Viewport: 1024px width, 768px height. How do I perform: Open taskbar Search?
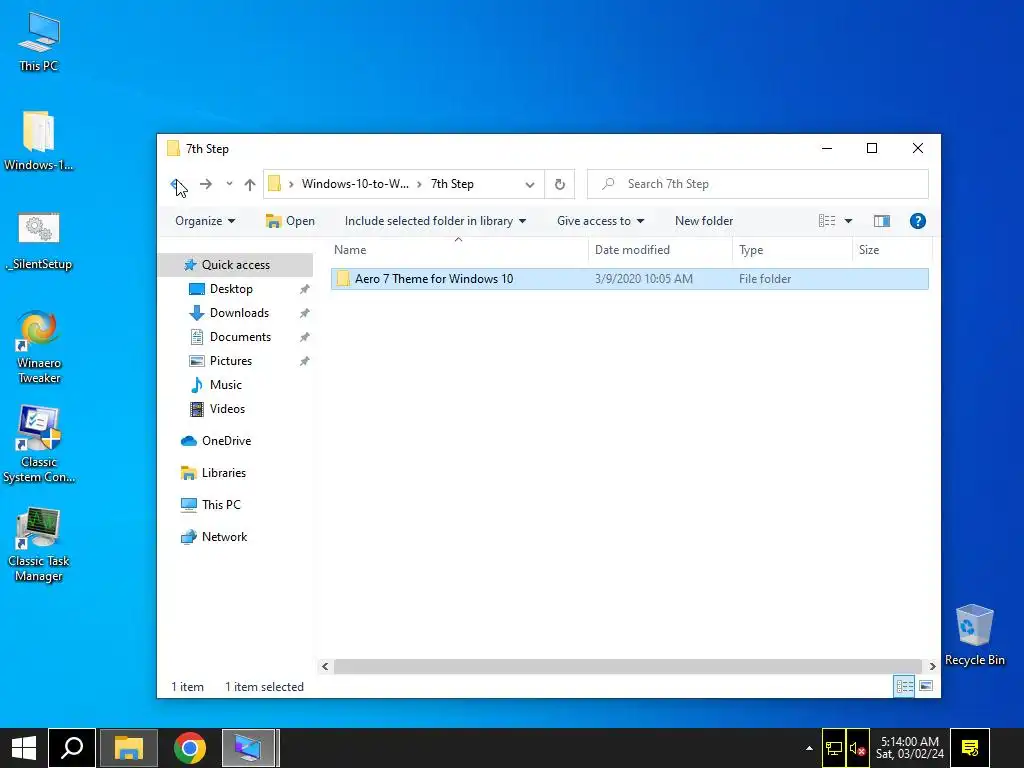click(72, 748)
